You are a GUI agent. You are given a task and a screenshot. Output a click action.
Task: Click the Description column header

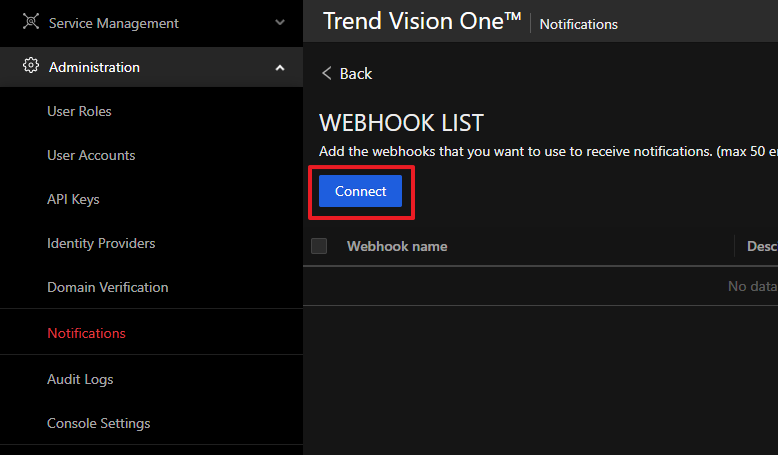(x=761, y=246)
